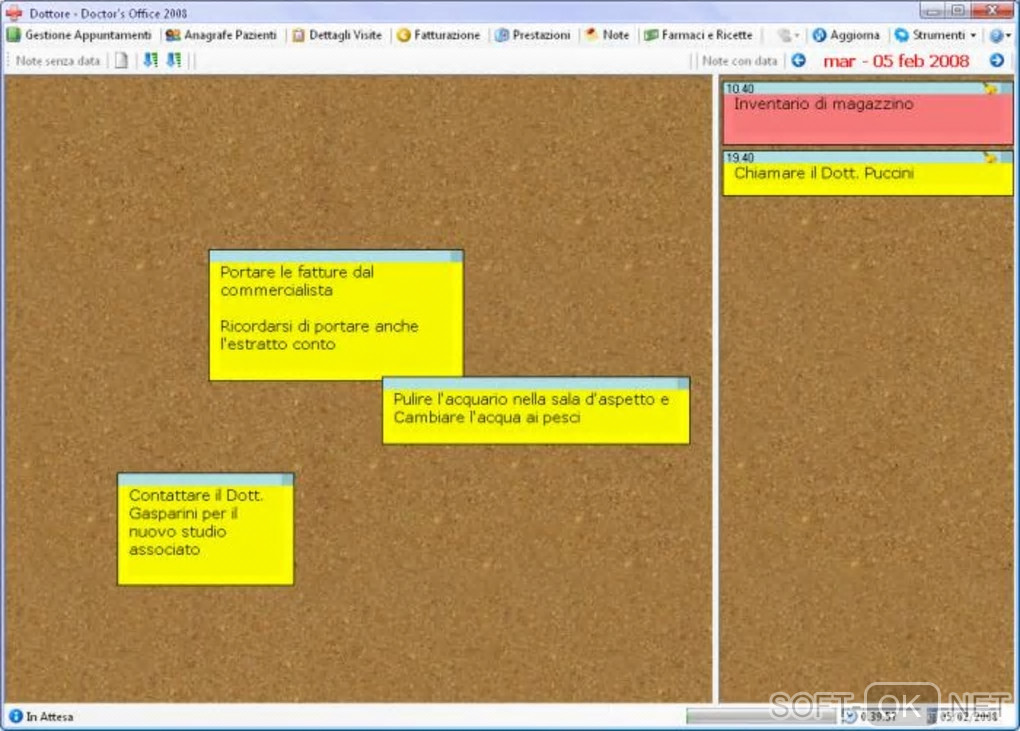Open Anagrafe Pazienti section
1020x731 pixels.
[x=221, y=35]
